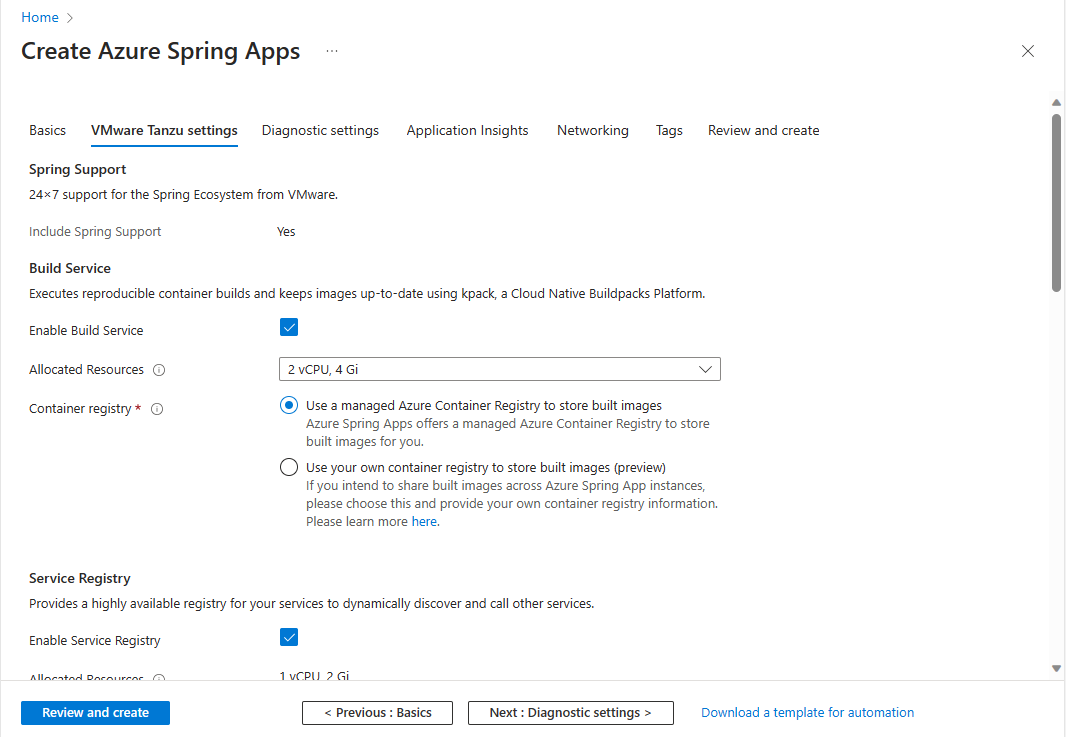
Task: Go back with Previous : Basics button
Action: (x=377, y=713)
